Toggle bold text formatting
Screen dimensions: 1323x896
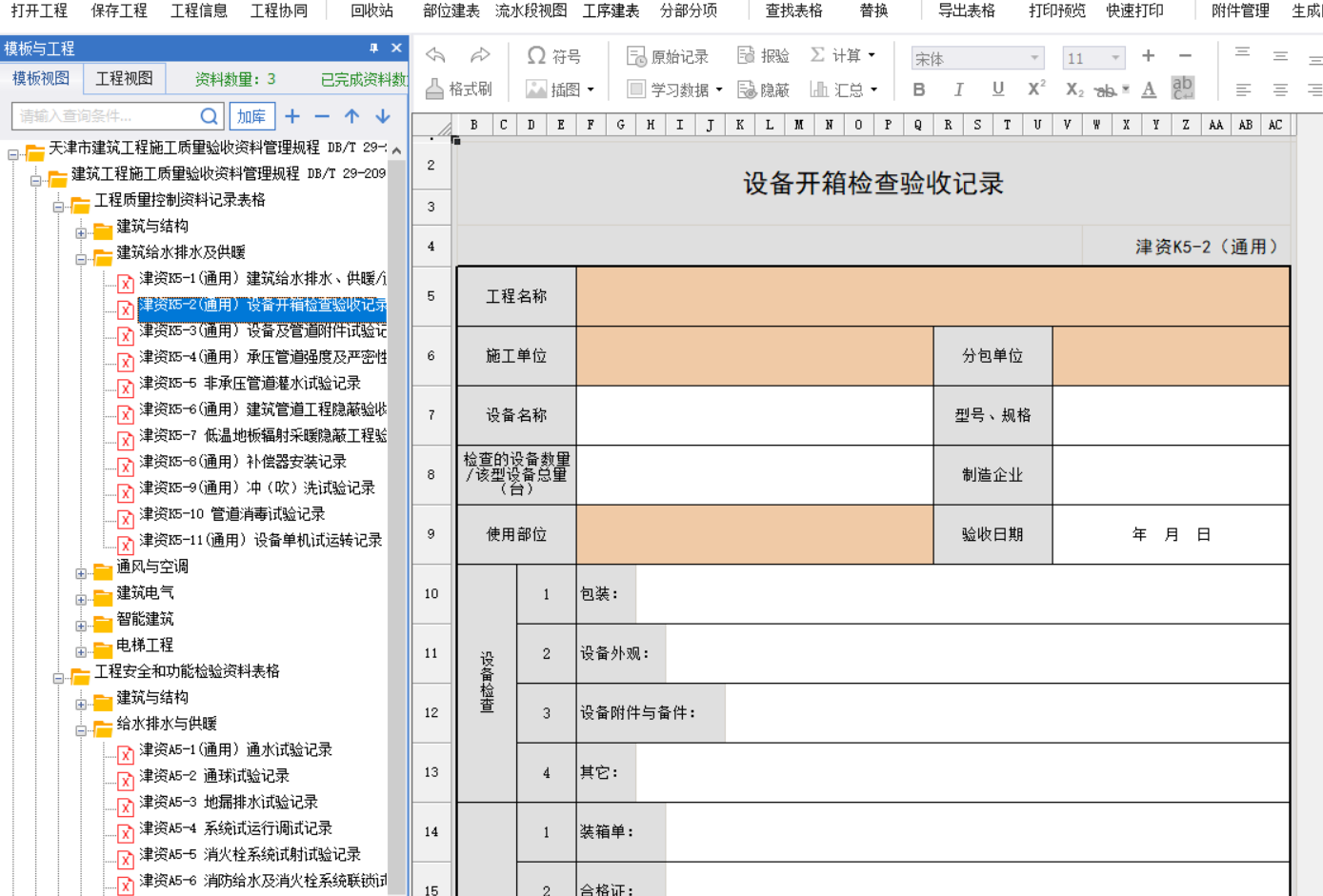919,90
